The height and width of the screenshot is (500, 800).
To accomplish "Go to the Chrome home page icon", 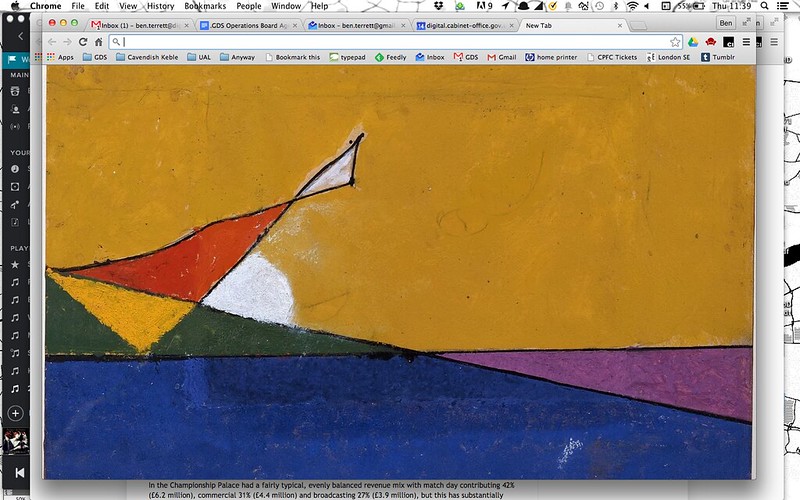I will [x=98, y=42].
